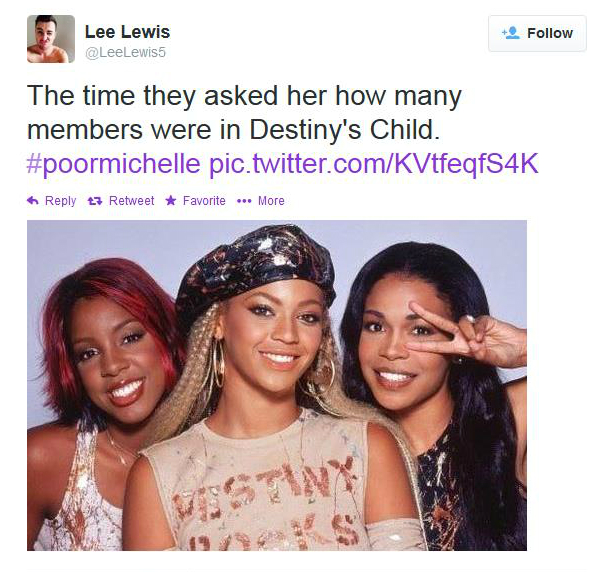The width and height of the screenshot is (599, 572).
Task: Select the Reply text label
Action: click(60, 201)
